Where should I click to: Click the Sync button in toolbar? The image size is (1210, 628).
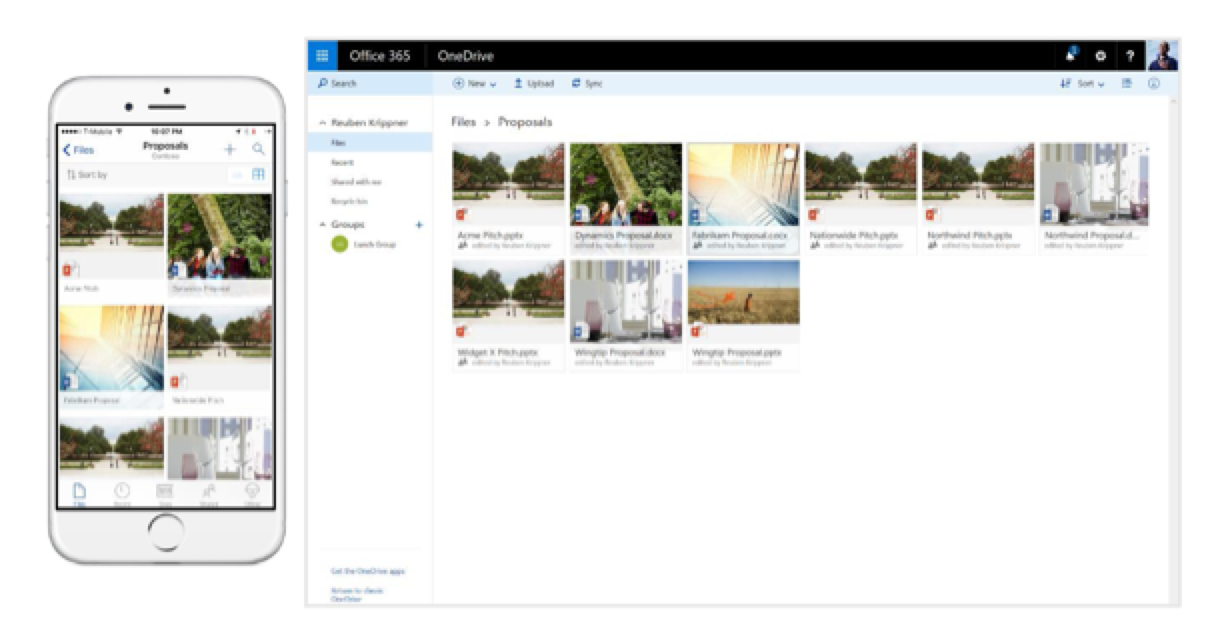587,84
